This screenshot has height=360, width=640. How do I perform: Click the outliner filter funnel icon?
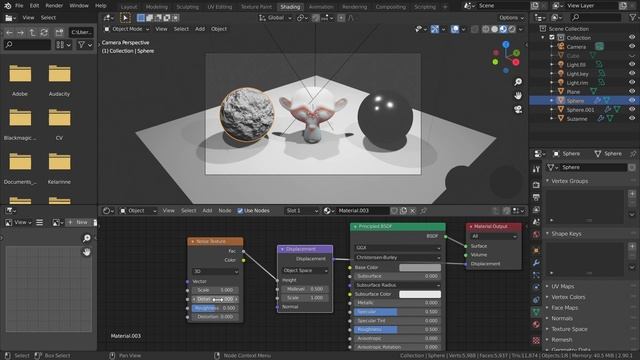tap(633, 17)
